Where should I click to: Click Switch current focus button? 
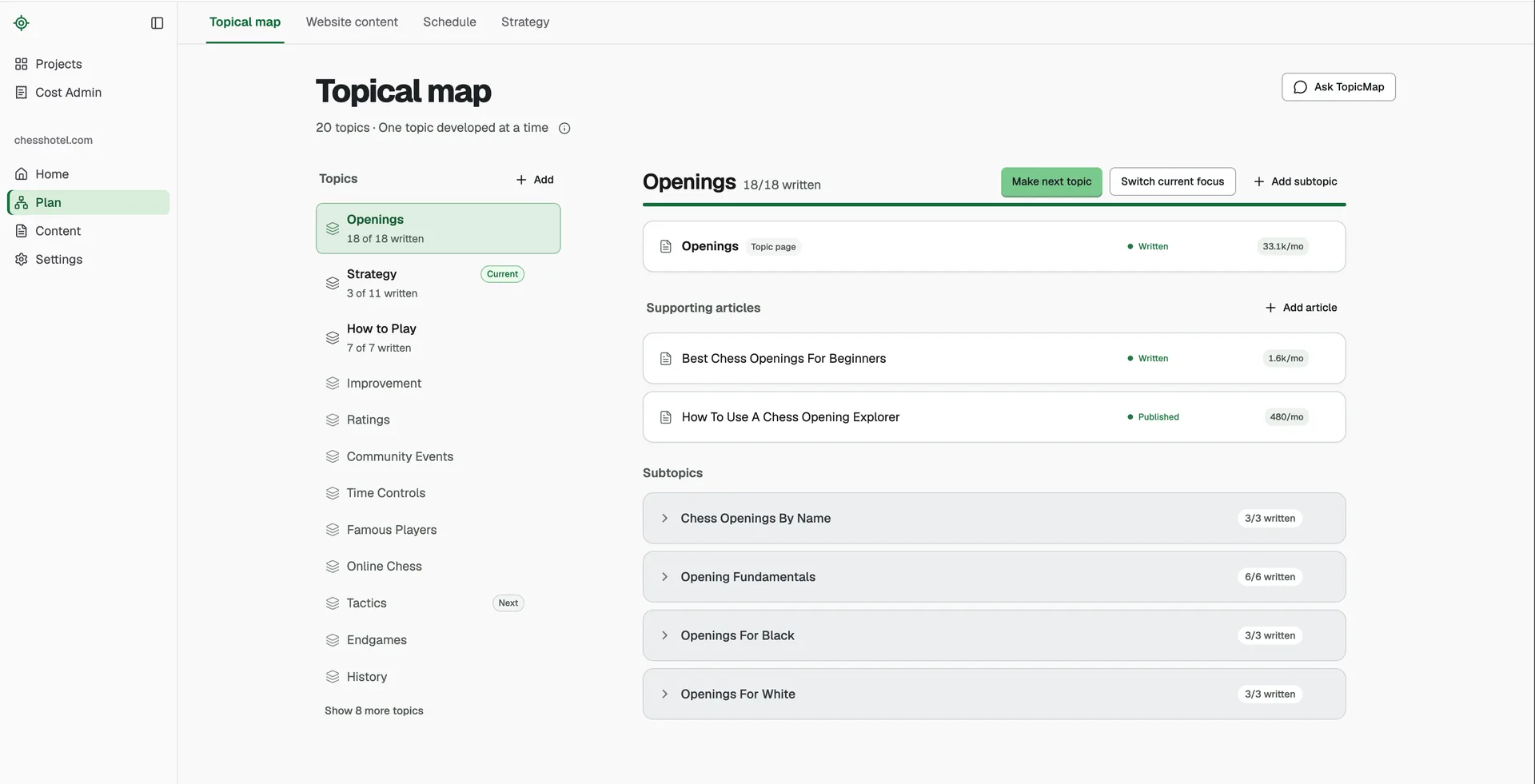[1172, 182]
